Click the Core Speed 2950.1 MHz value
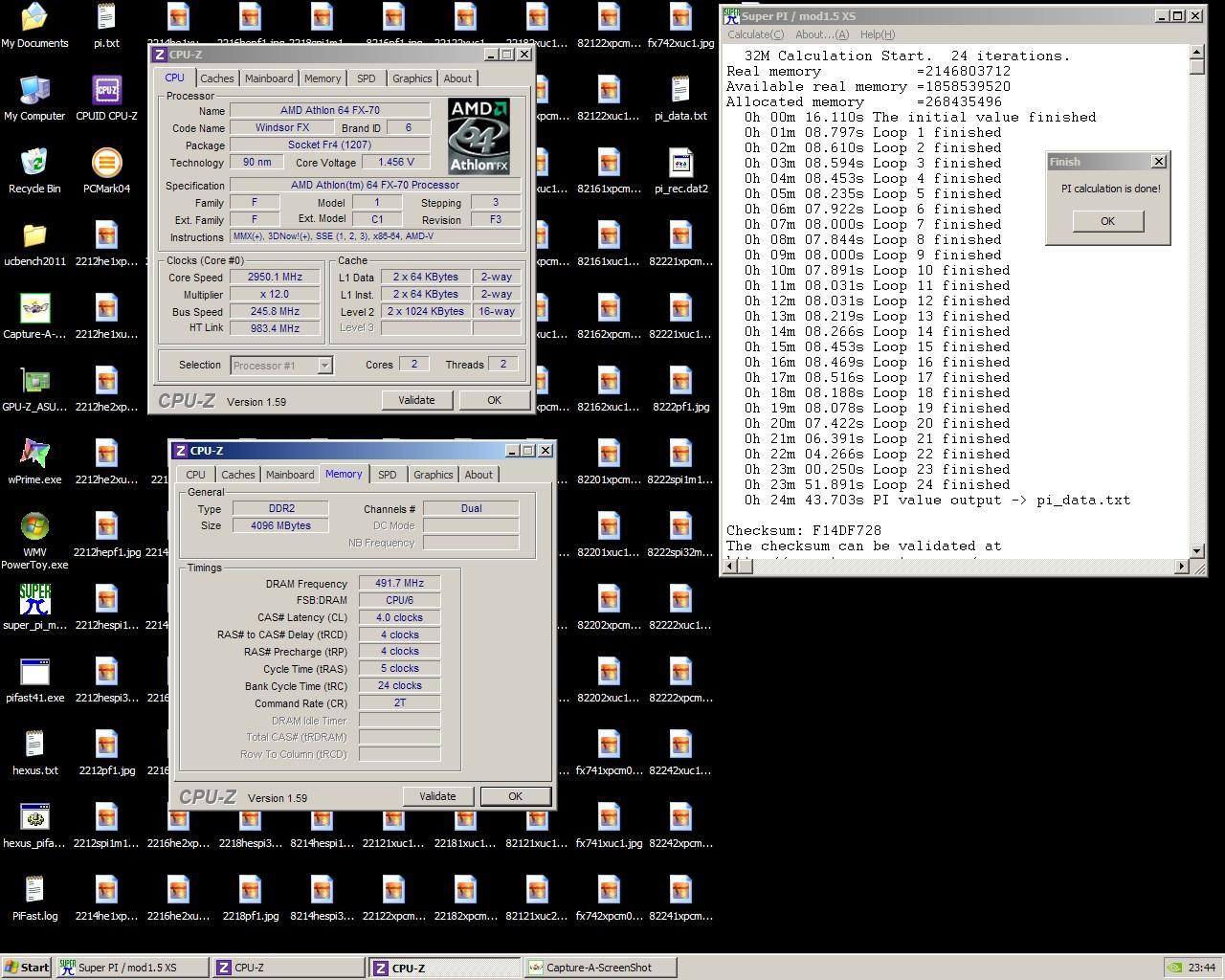 [x=275, y=278]
